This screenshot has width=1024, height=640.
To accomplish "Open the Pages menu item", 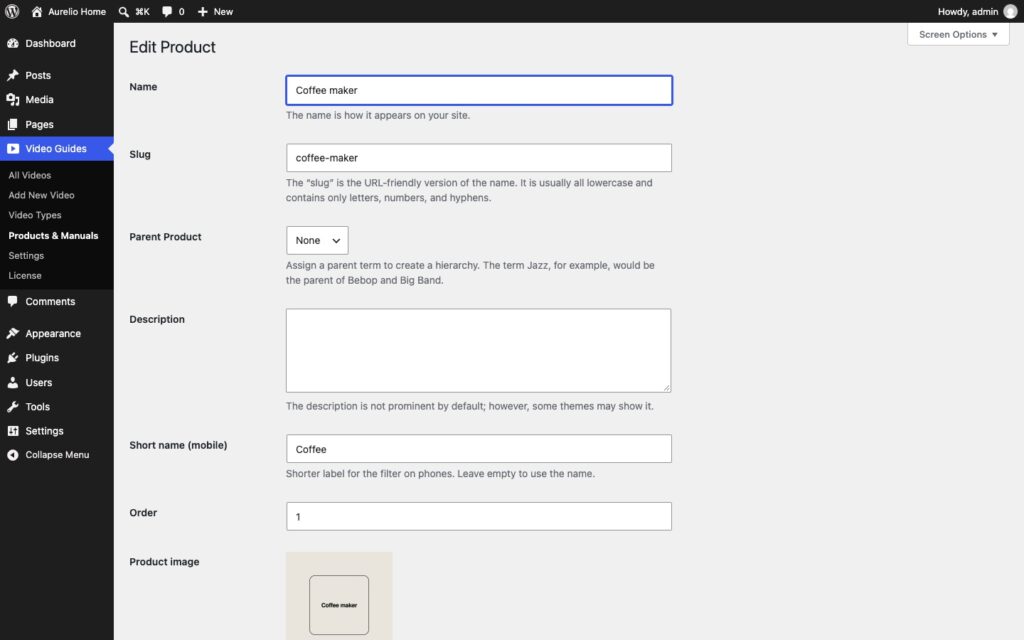I will (x=57, y=124).
